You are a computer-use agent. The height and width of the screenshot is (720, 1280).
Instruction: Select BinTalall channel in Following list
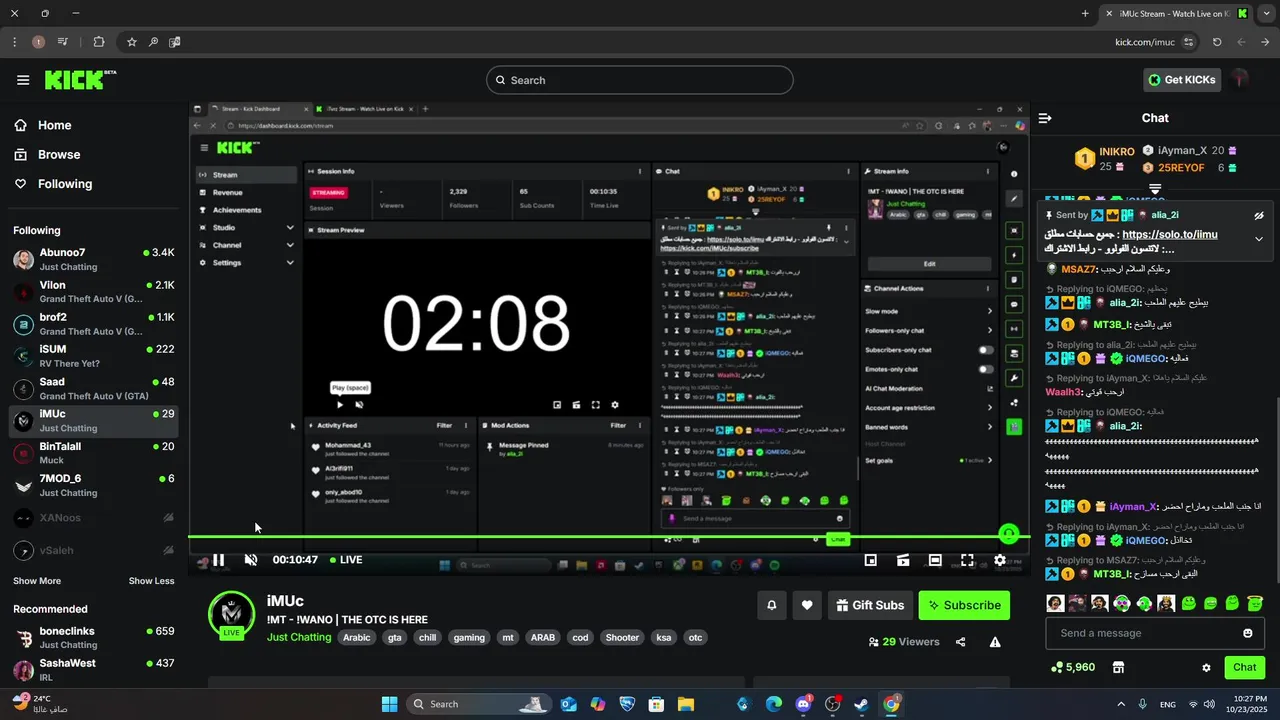(x=94, y=453)
